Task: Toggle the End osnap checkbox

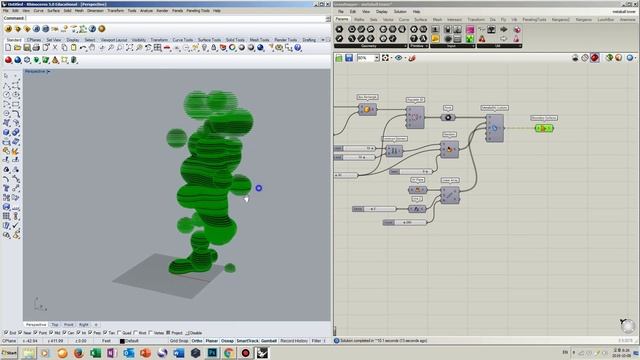Action: (6, 333)
